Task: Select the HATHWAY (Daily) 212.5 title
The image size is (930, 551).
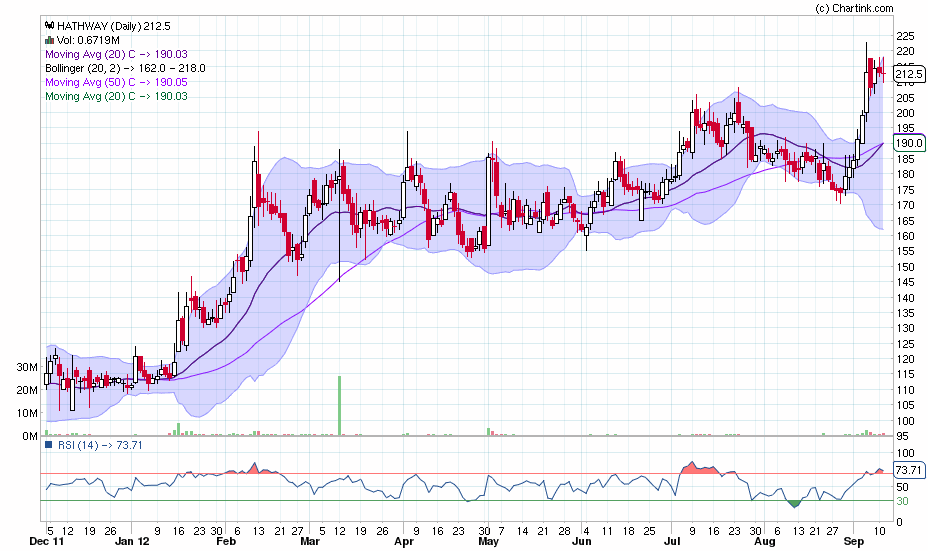Action: (x=114, y=26)
